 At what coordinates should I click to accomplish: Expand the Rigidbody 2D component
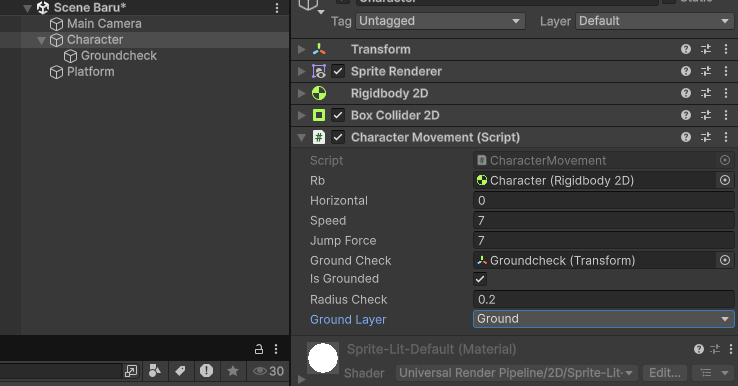[x=302, y=93]
